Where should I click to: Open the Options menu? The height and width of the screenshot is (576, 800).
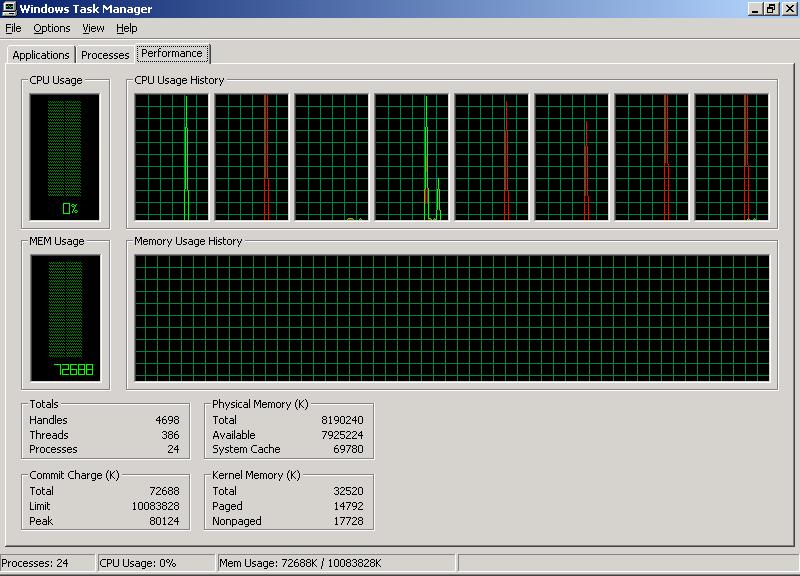(x=51, y=28)
